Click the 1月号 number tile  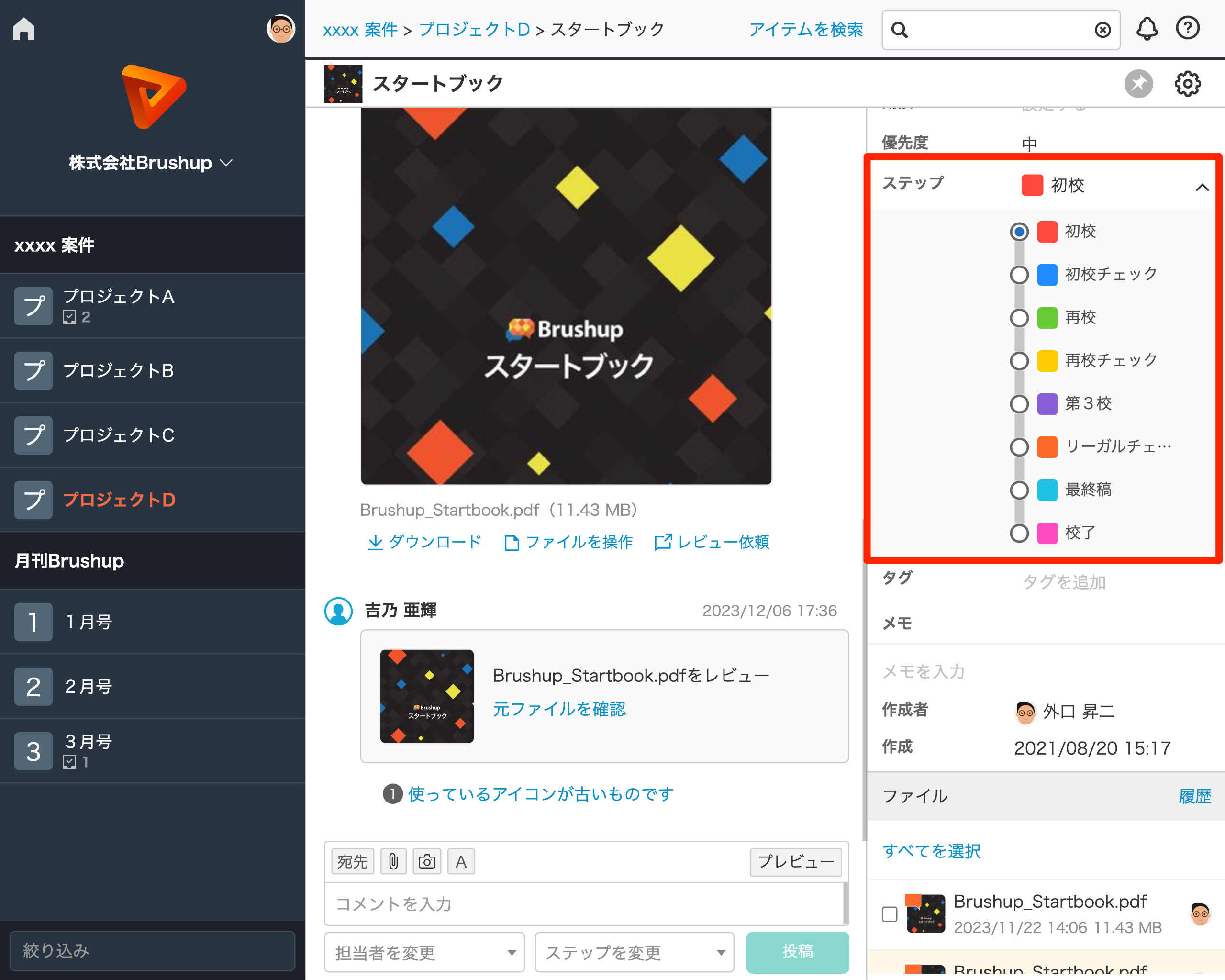pos(33,622)
